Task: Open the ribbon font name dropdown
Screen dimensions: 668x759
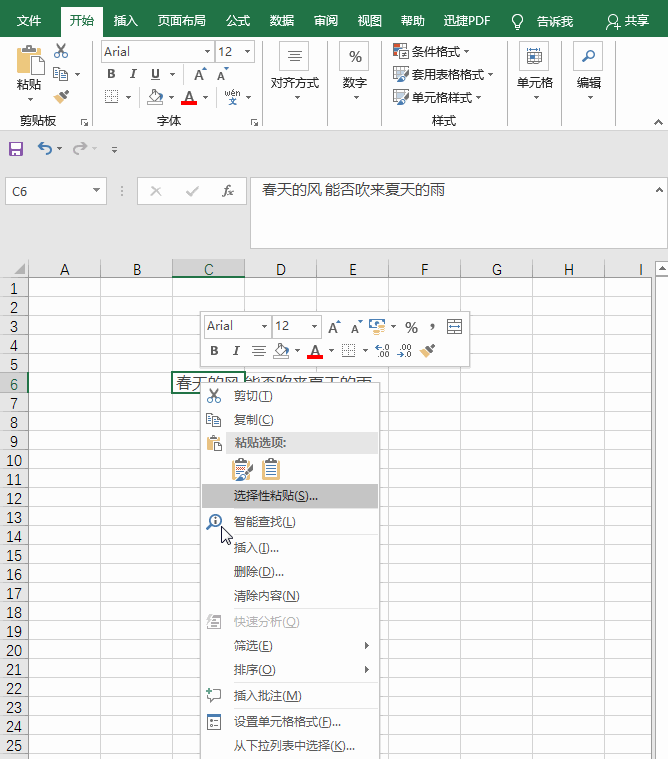Action: click(x=207, y=52)
